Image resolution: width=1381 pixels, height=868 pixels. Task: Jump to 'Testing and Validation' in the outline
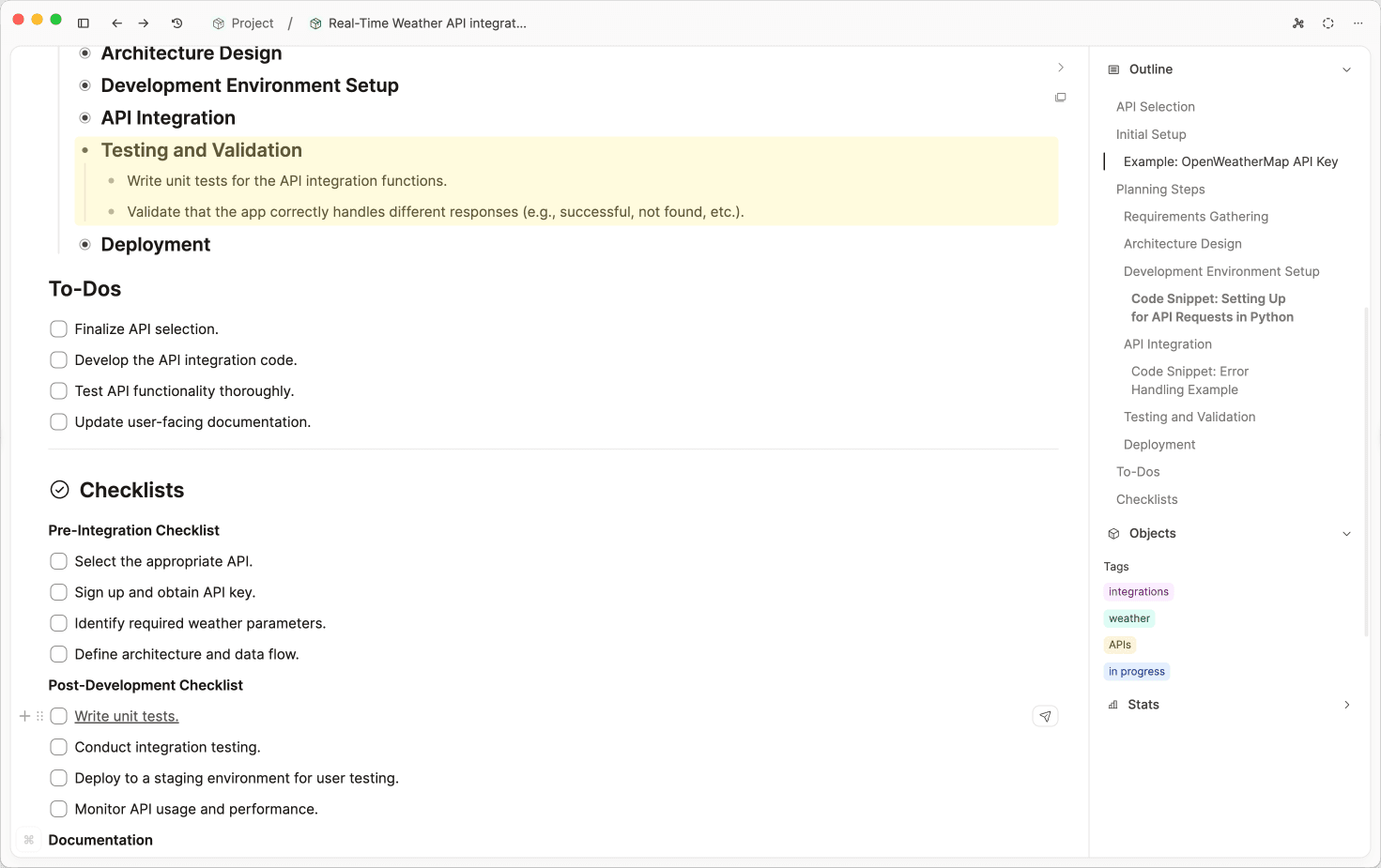(1189, 417)
